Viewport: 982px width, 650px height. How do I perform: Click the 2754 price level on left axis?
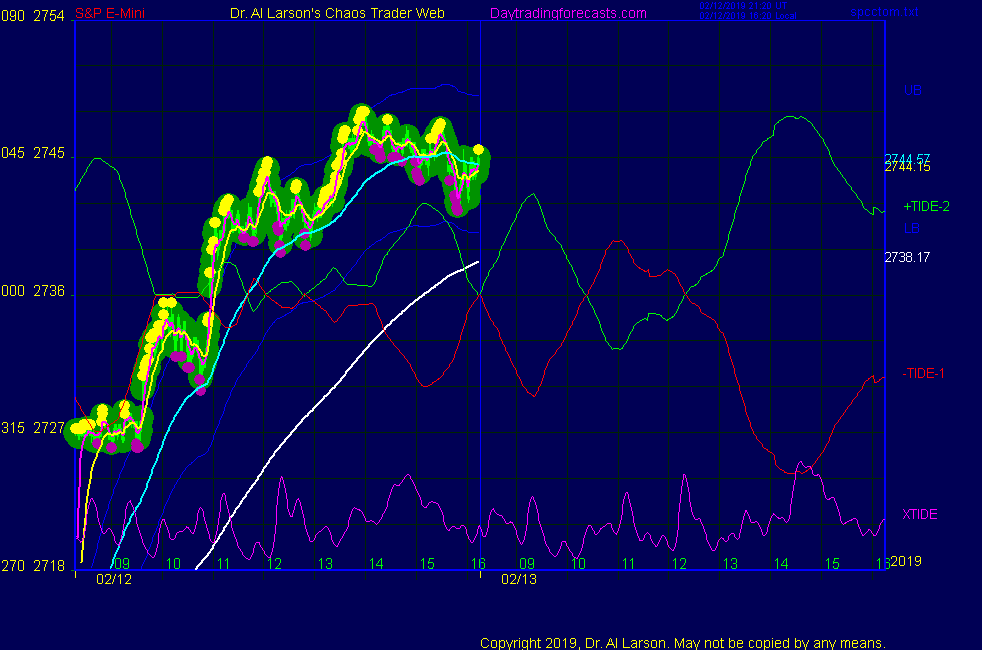pyautogui.click(x=50, y=13)
